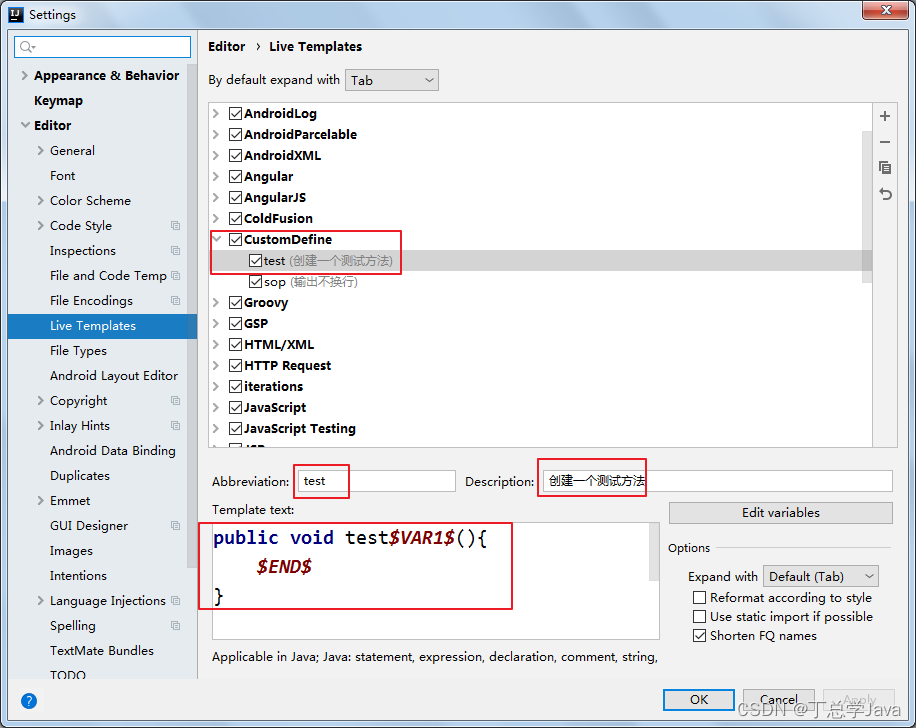Enable Use static import if possible
This screenshot has width=916, height=728.
coord(699,616)
